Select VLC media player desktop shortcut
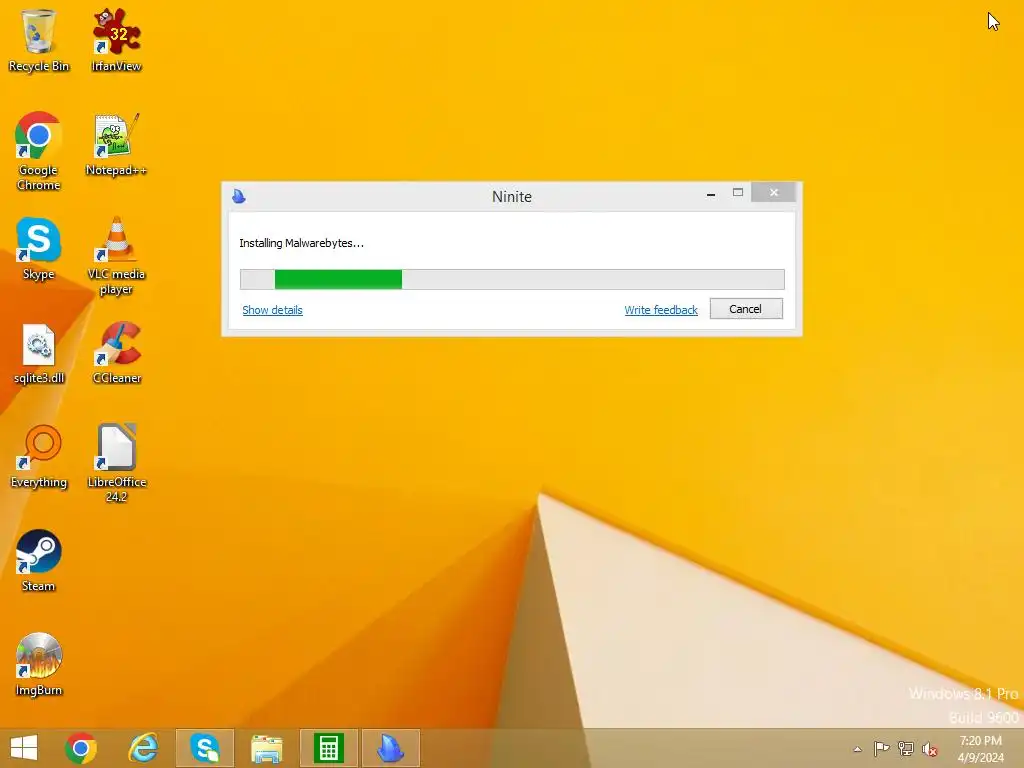 (116, 256)
